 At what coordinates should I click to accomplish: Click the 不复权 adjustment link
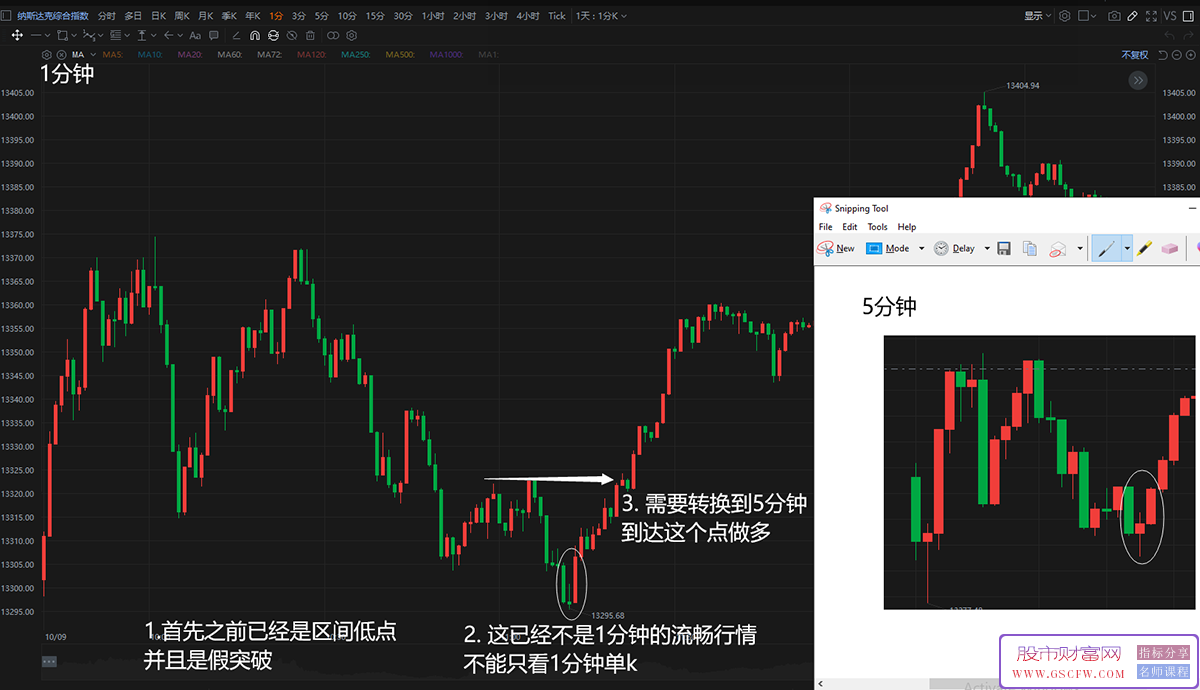coord(1135,54)
